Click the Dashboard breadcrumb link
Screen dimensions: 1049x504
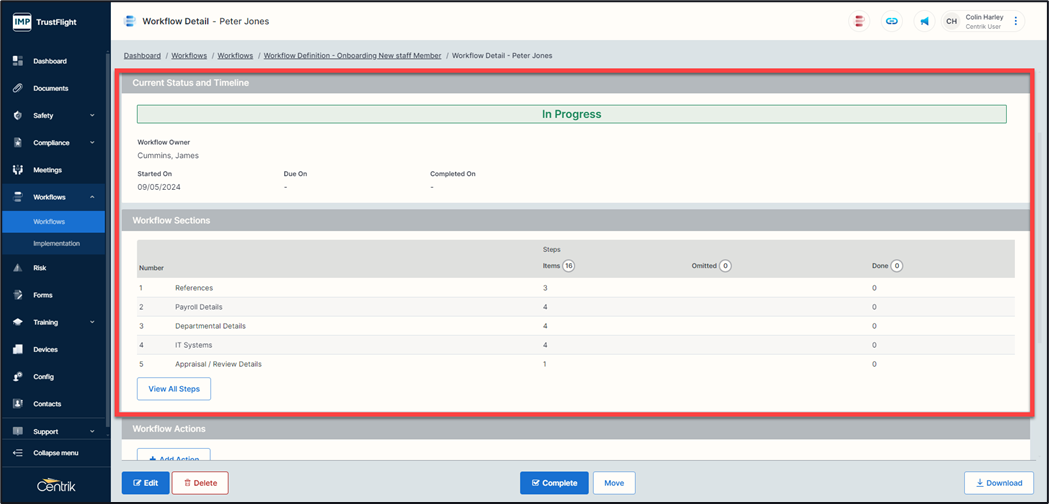click(x=142, y=56)
